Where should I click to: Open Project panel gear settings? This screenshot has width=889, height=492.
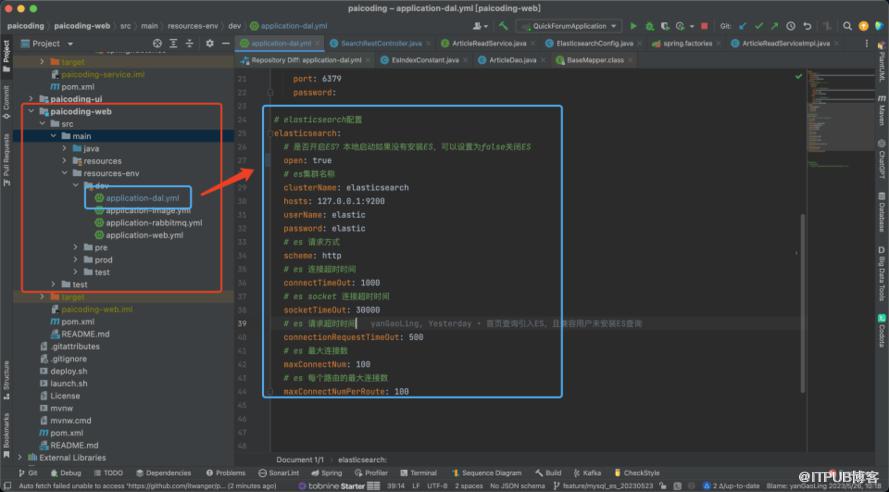pyautogui.click(x=207, y=44)
